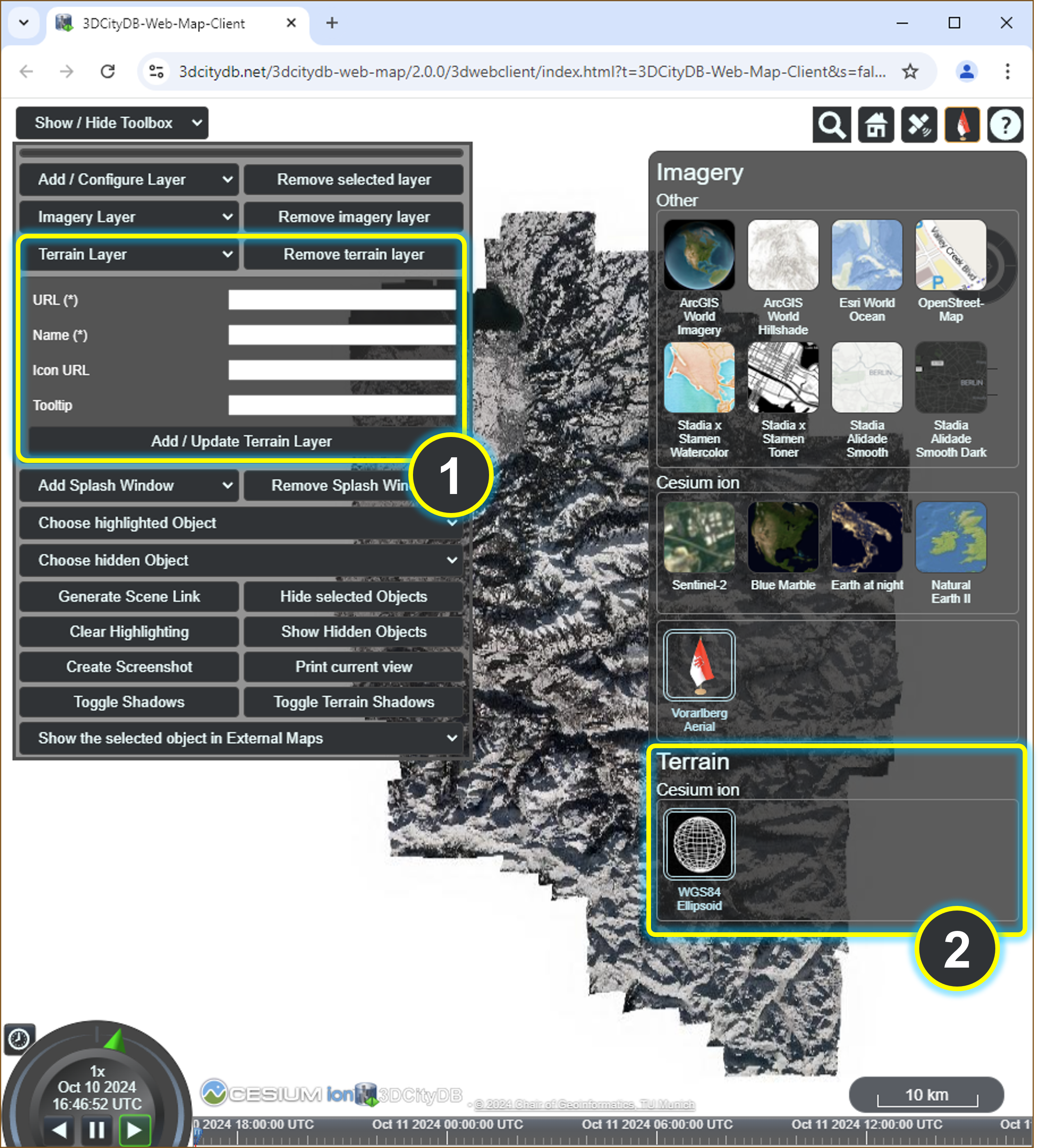The image size is (1038, 1148).
Task: Expand Add / Configure Layer section
Action: point(129,180)
